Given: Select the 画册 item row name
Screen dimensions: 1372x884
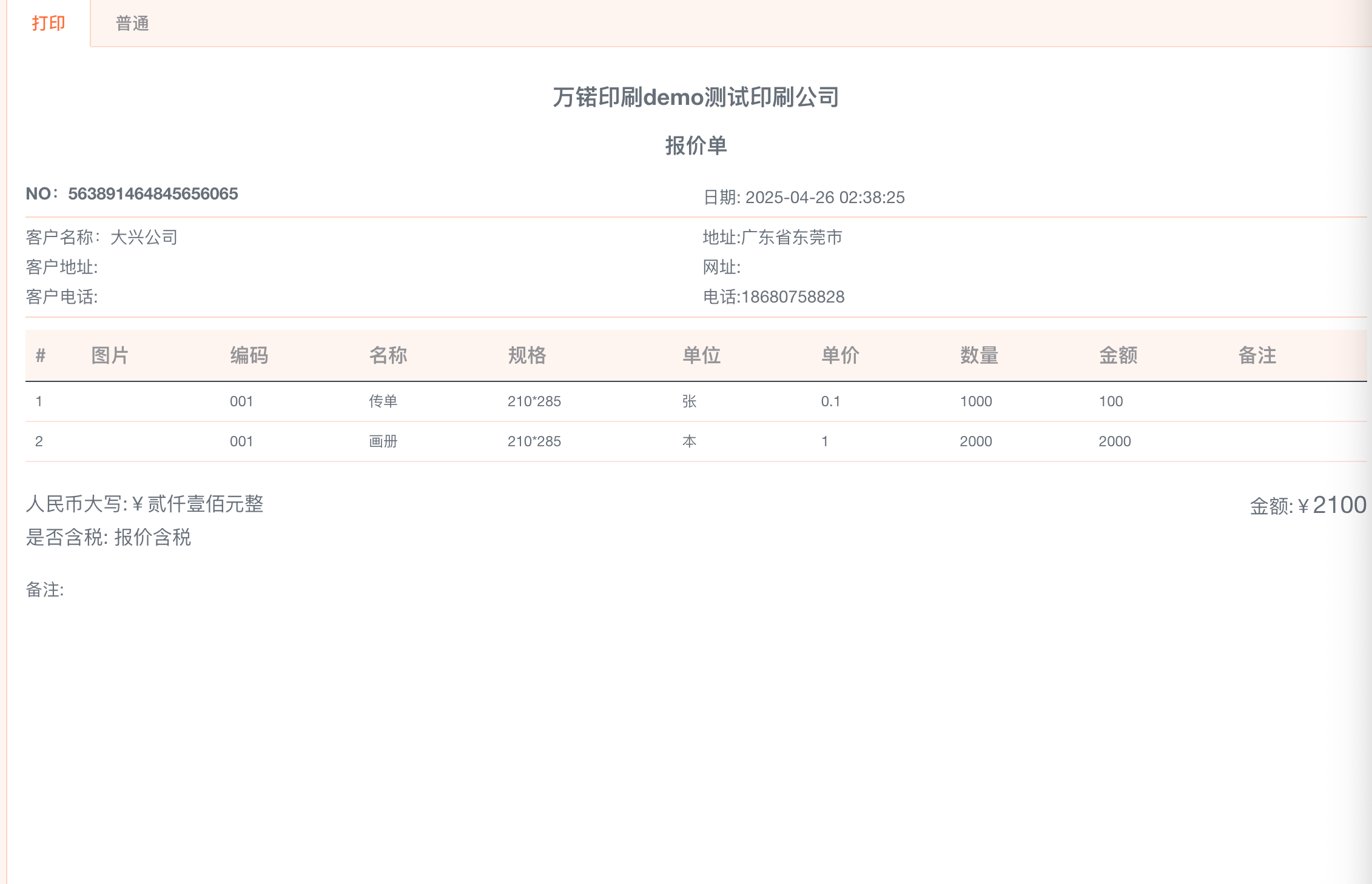Looking at the screenshot, I should [383, 441].
